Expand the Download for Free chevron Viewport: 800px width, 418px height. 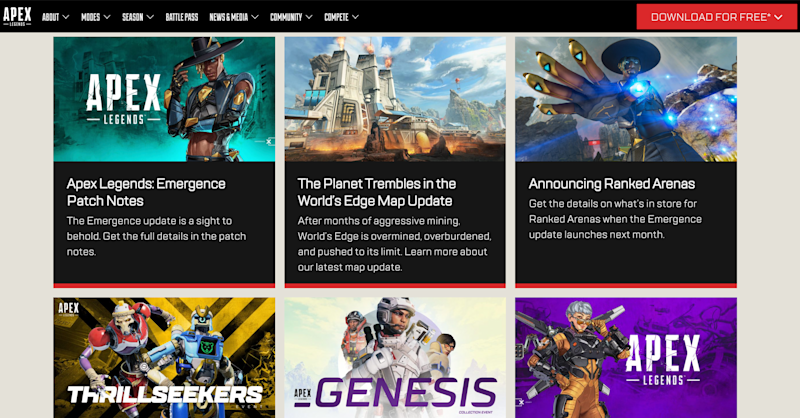(x=778, y=17)
